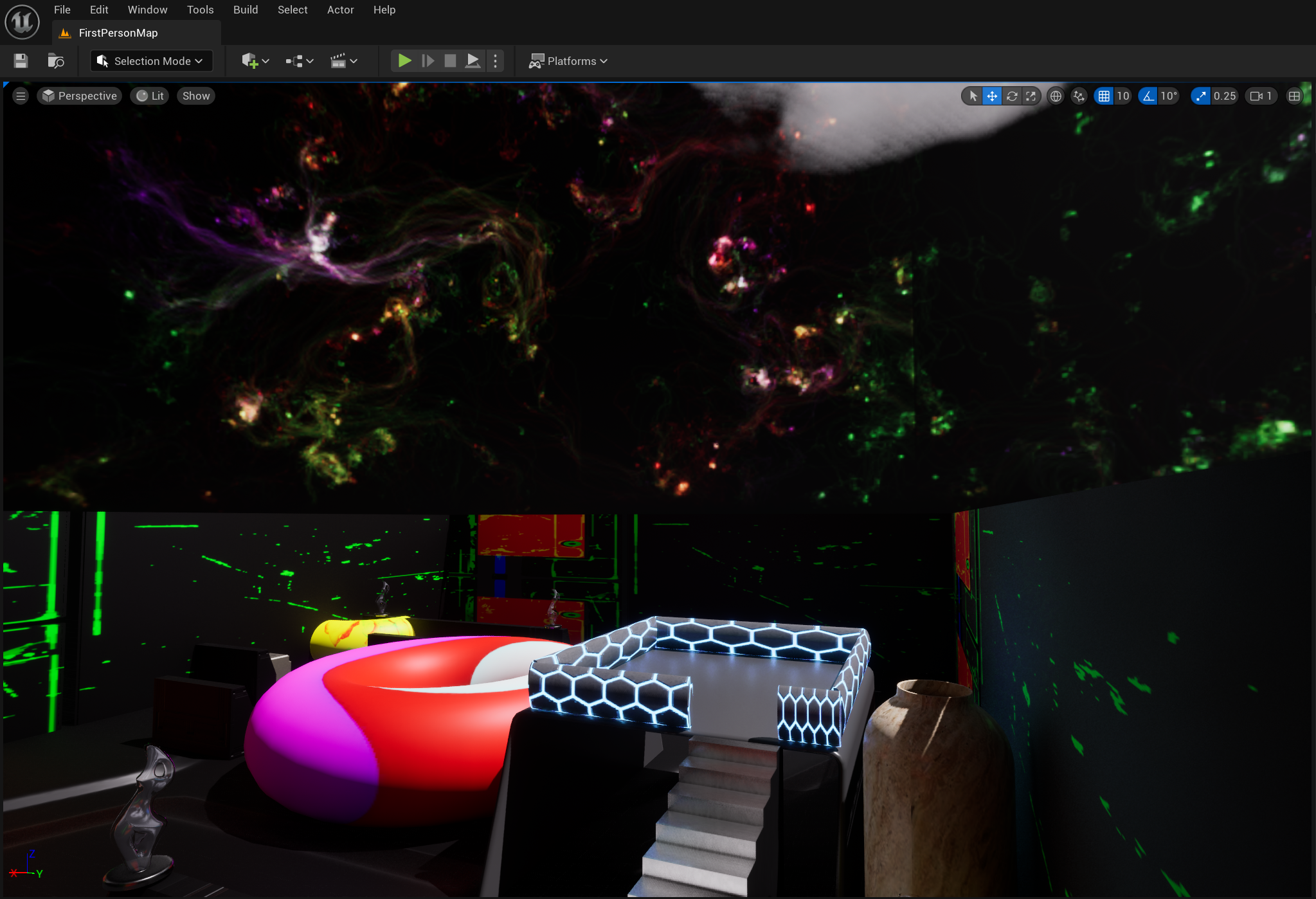Open the Help menu
Image resolution: width=1316 pixels, height=899 pixels.
[x=384, y=10]
